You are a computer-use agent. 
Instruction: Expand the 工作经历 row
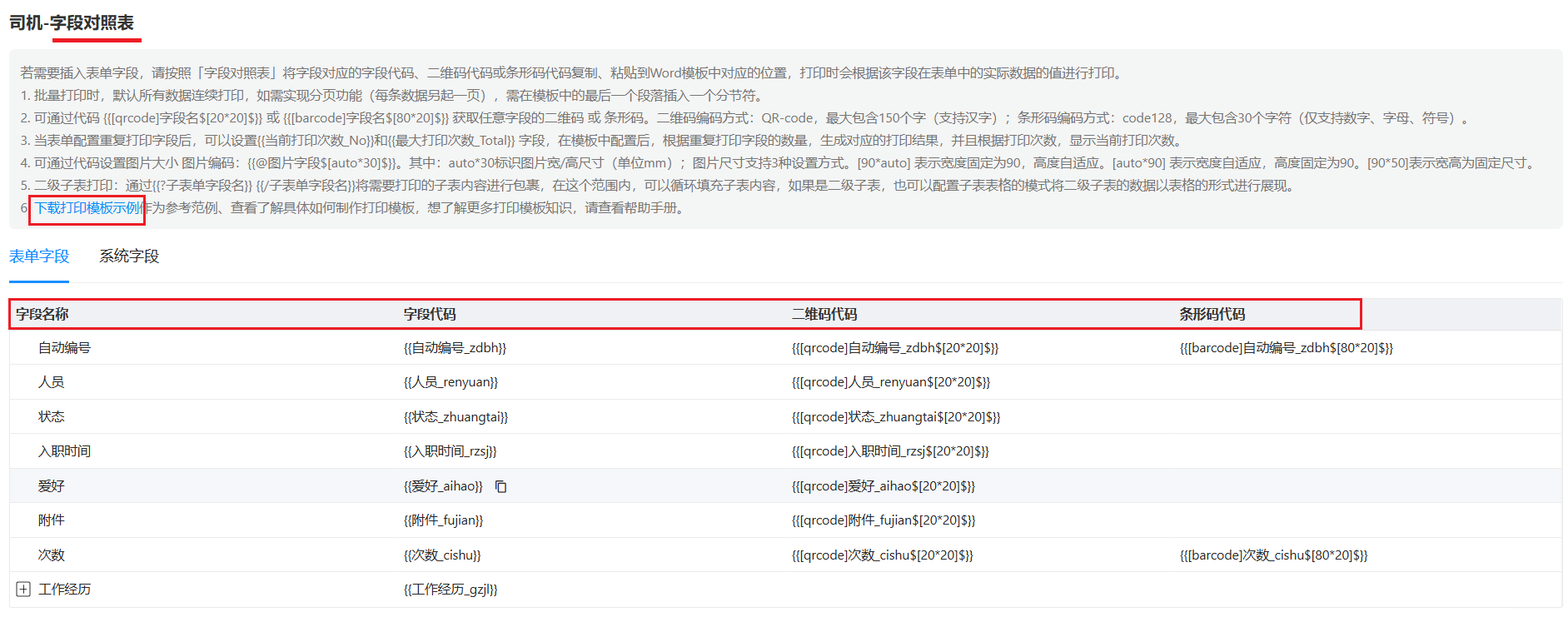coord(23,590)
